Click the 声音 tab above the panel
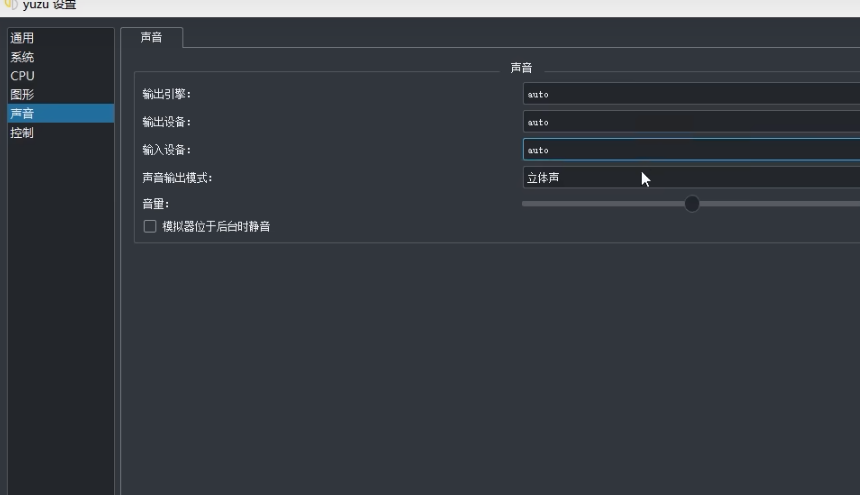 (151, 38)
